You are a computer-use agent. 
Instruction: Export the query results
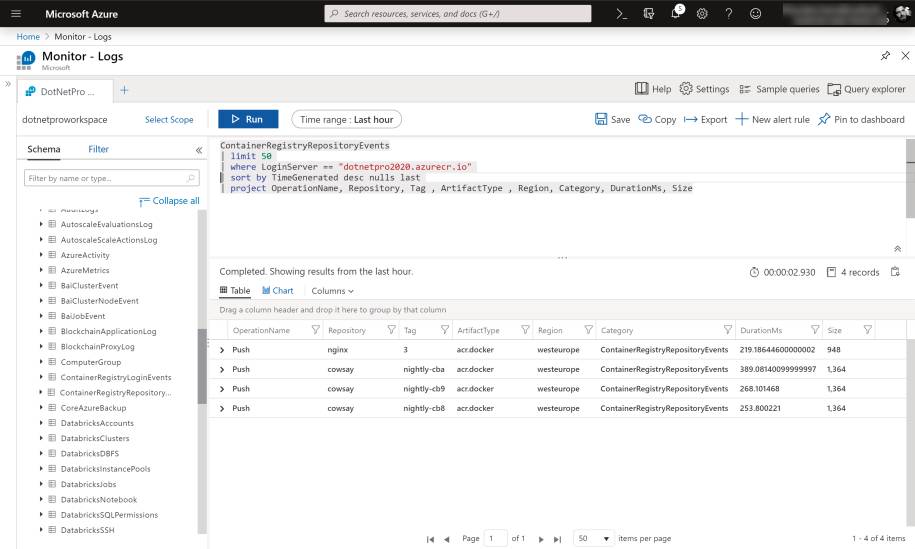click(706, 119)
